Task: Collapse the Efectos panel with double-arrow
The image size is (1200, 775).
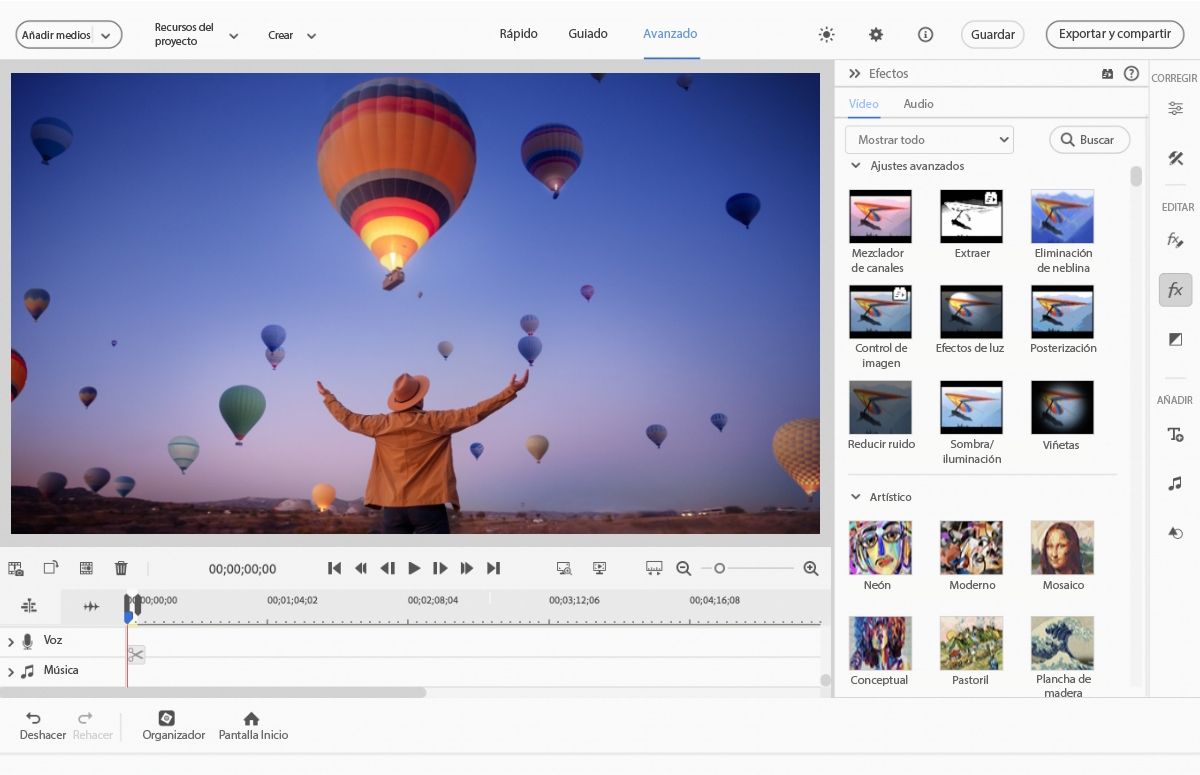Action: (855, 74)
